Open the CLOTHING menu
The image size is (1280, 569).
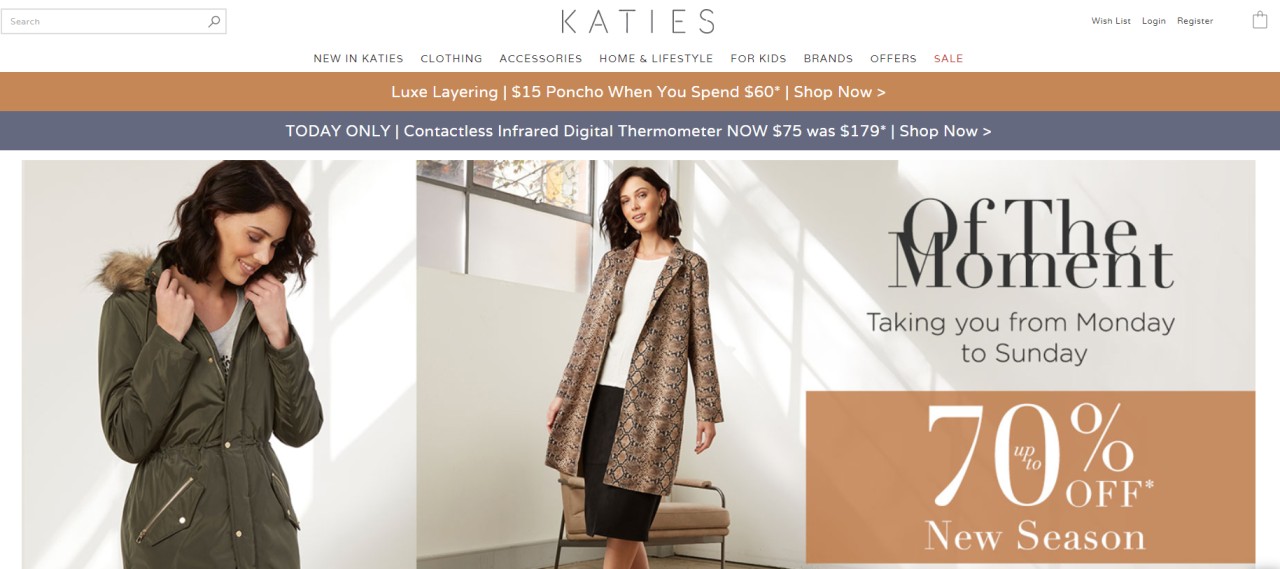tap(451, 59)
